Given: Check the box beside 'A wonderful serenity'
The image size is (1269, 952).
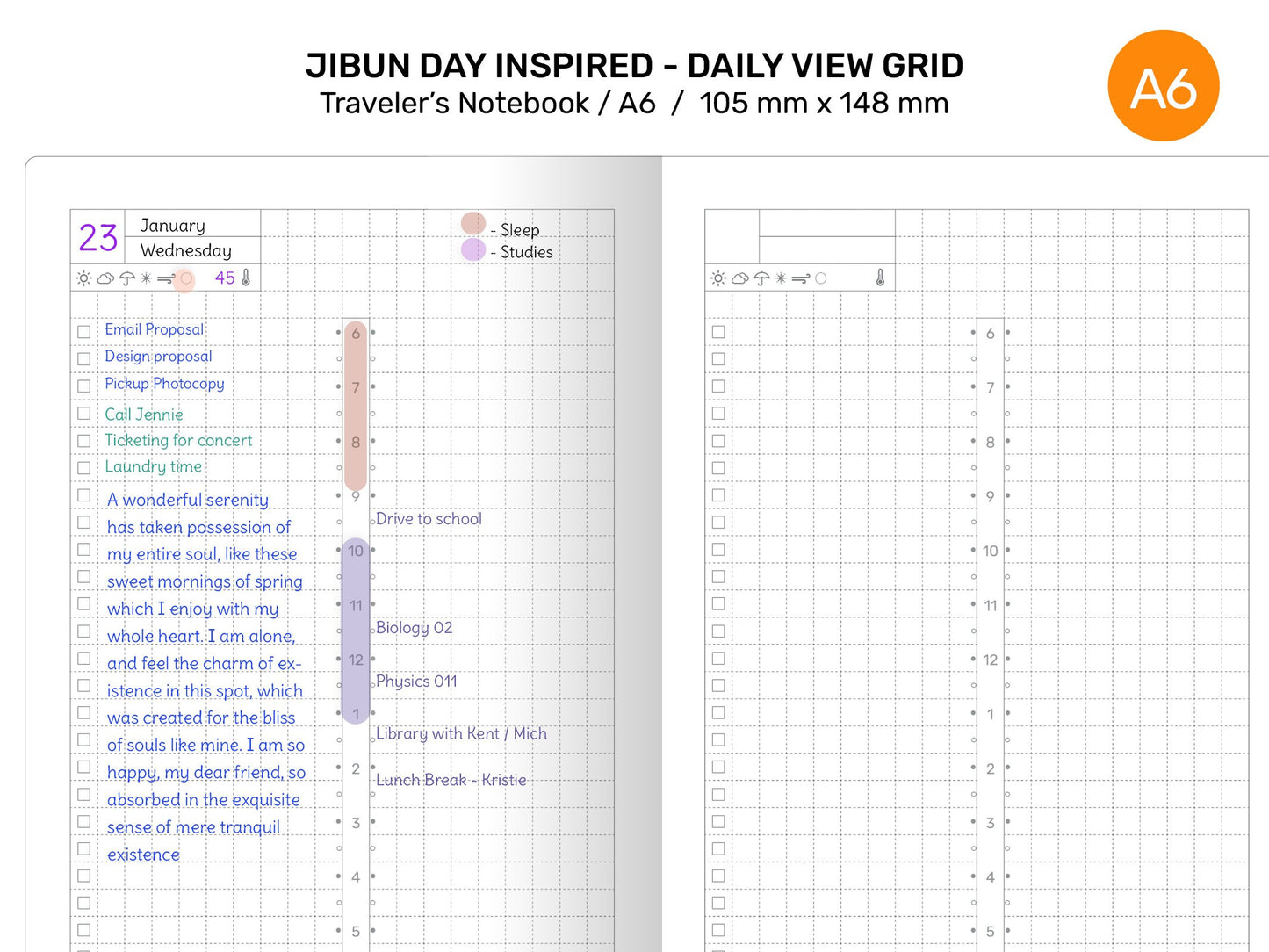Looking at the screenshot, I should click(x=84, y=495).
